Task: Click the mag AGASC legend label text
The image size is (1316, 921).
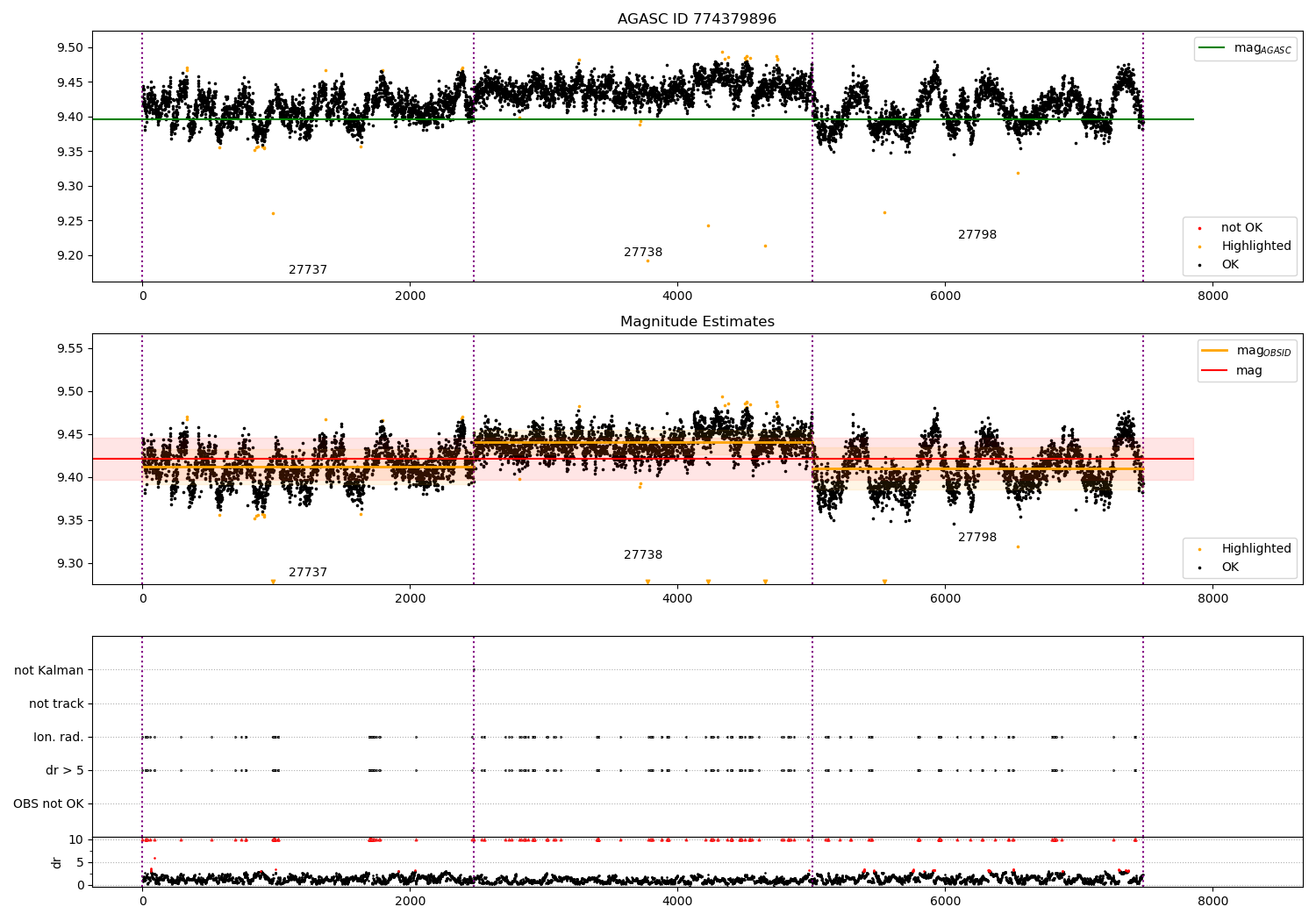Action: click(x=1262, y=49)
